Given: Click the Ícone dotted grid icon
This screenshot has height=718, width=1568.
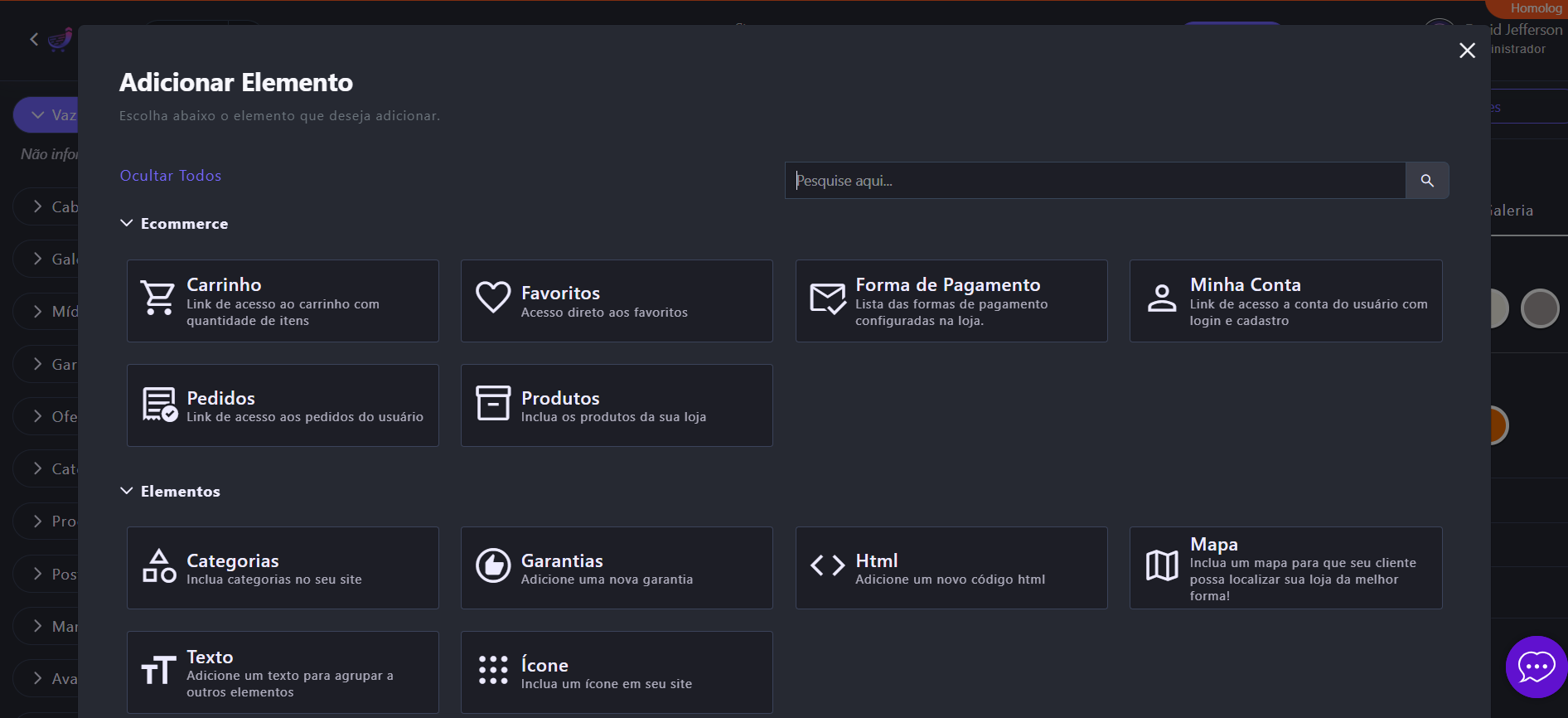Looking at the screenshot, I should pyautogui.click(x=493, y=670).
